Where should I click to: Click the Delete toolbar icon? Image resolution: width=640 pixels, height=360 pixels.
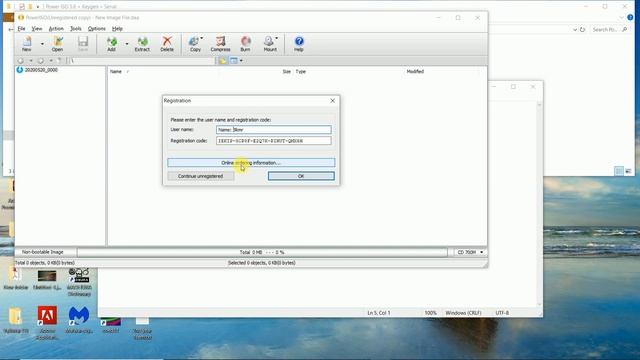click(x=167, y=44)
